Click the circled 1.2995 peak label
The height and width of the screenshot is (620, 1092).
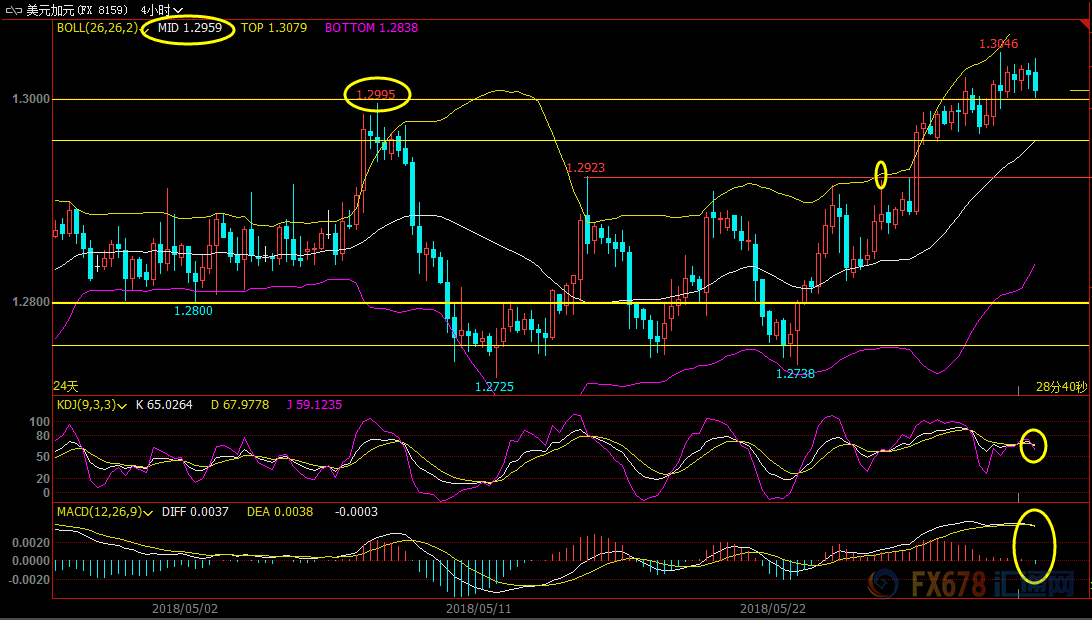pos(377,94)
